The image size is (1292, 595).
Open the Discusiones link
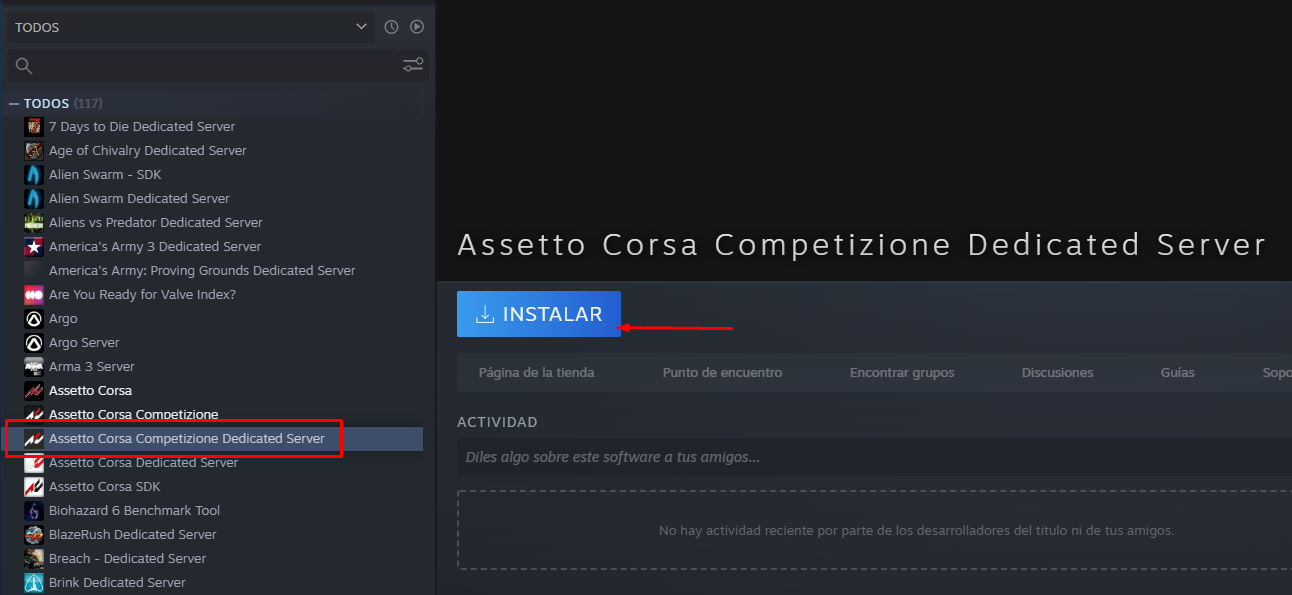pyautogui.click(x=1057, y=373)
